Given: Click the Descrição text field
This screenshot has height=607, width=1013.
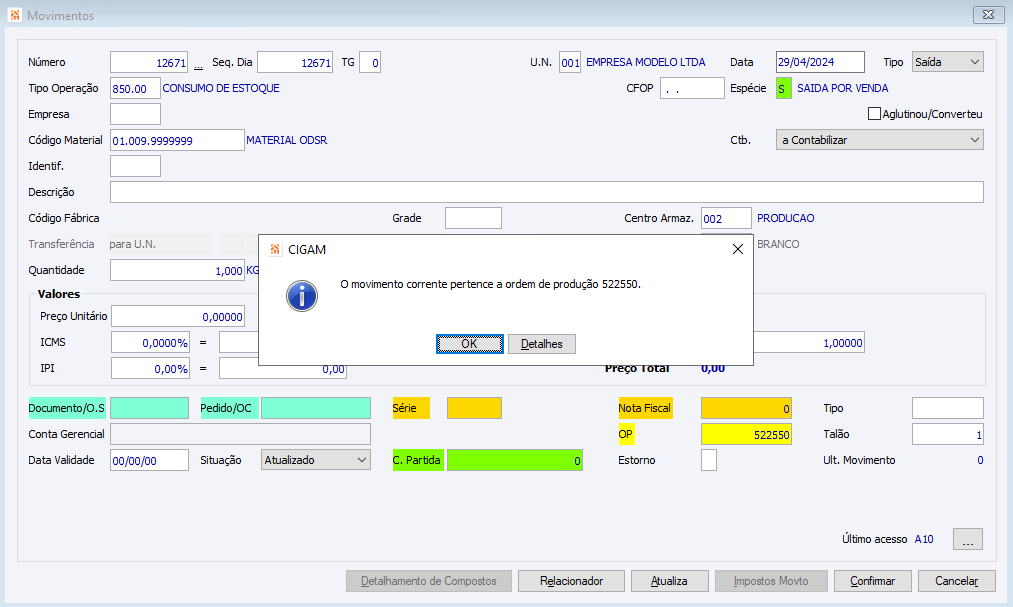Looking at the screenshot, I should (547, 192).
